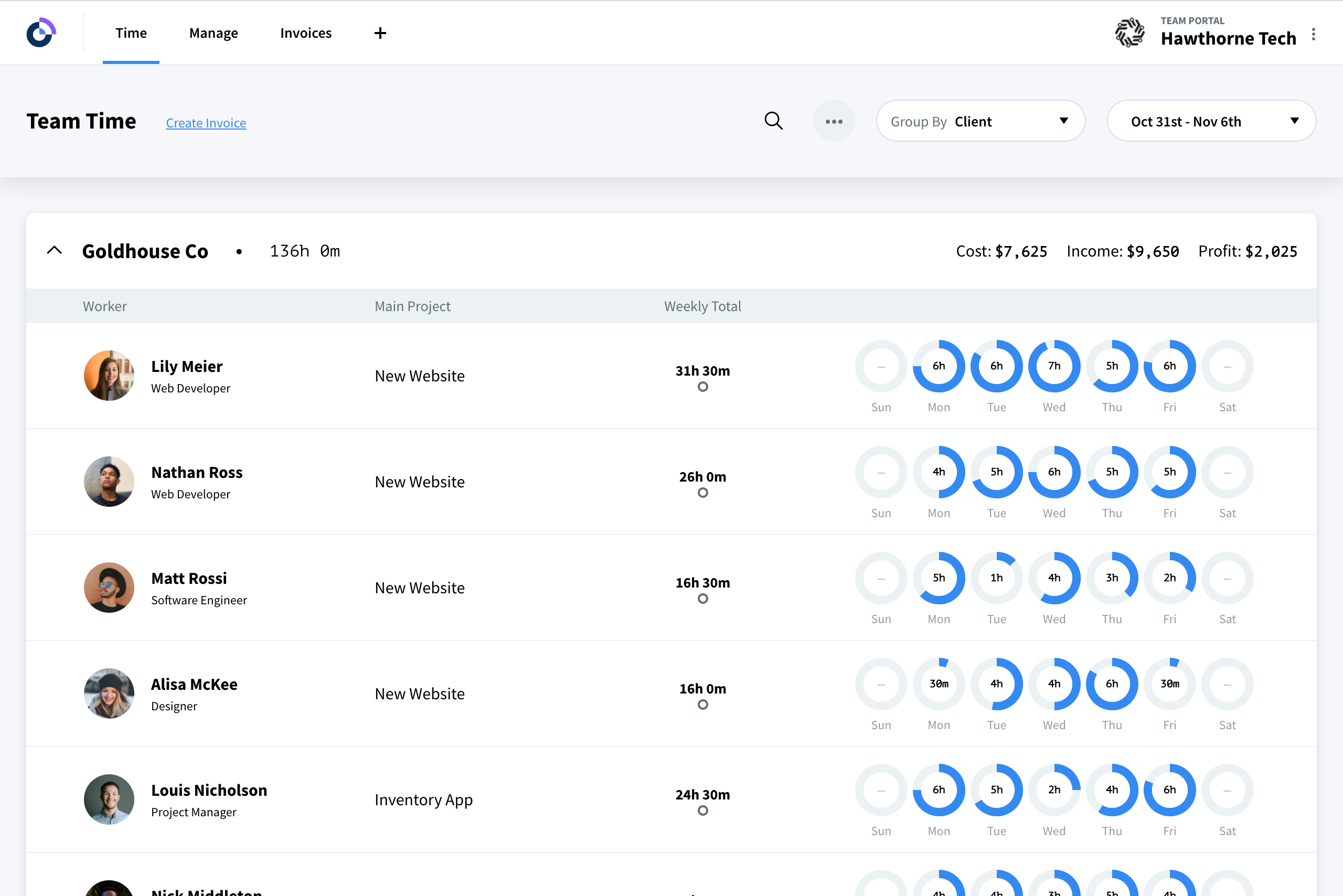Image resolution: width=1343 pixels, height=896 pixels.
Task: Click Louis Nicholson's Inventory App project
Action: [423, 800]
